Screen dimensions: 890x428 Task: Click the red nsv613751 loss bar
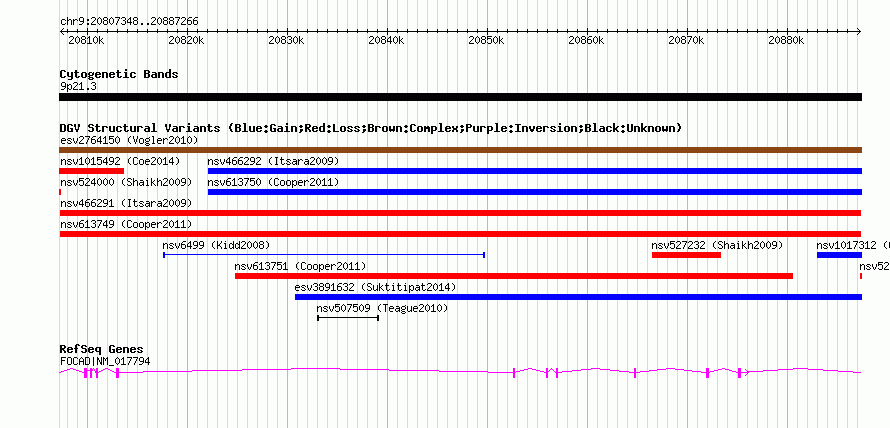(x=514, y=276)
